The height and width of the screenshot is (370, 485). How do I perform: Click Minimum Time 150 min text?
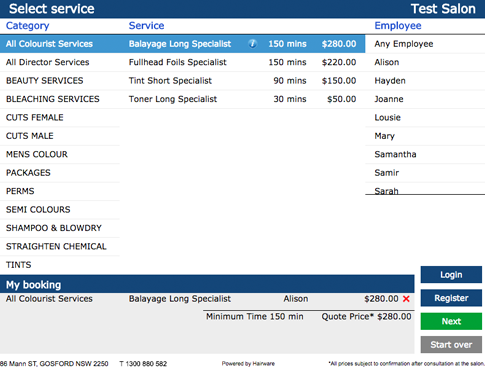click(255, 317)
